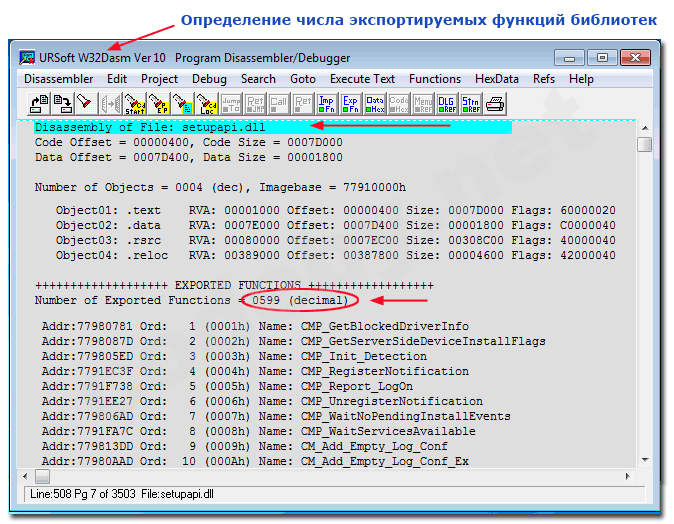The width and height of the screenshot is (674, 524).
Task: Open the Edit menu
Action: [x=117, y=79]
